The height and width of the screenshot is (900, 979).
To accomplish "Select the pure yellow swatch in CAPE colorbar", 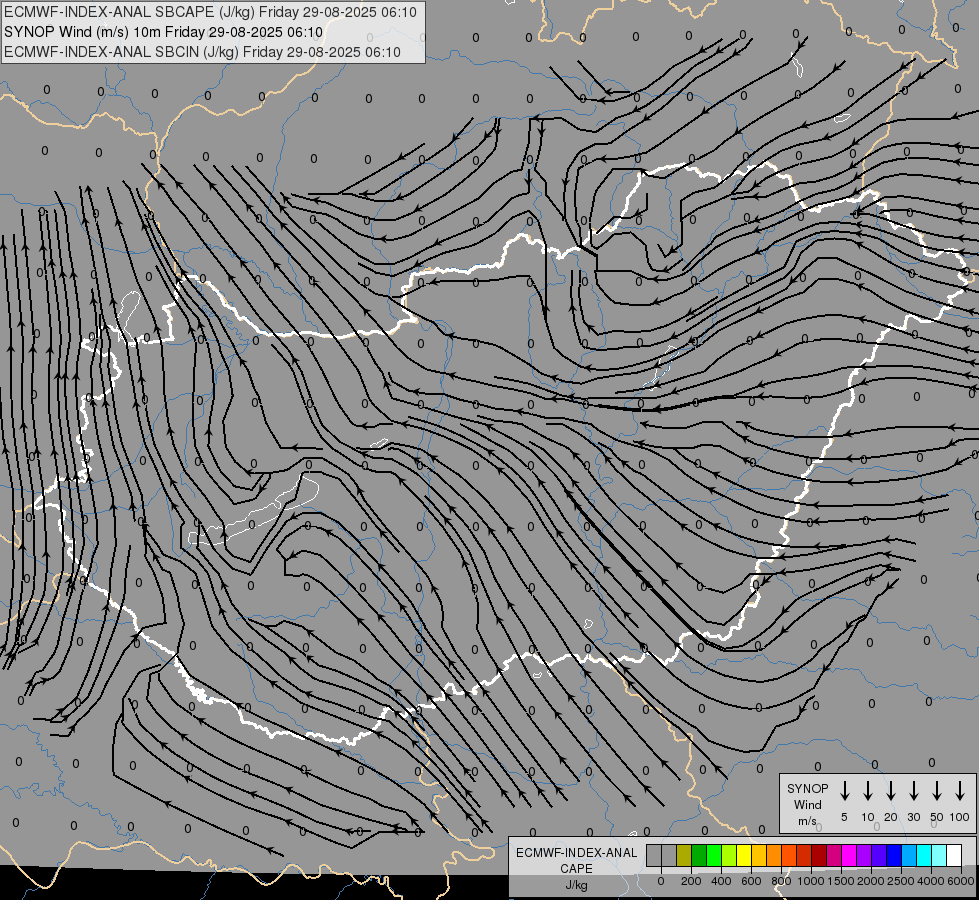I will [744, 855].
